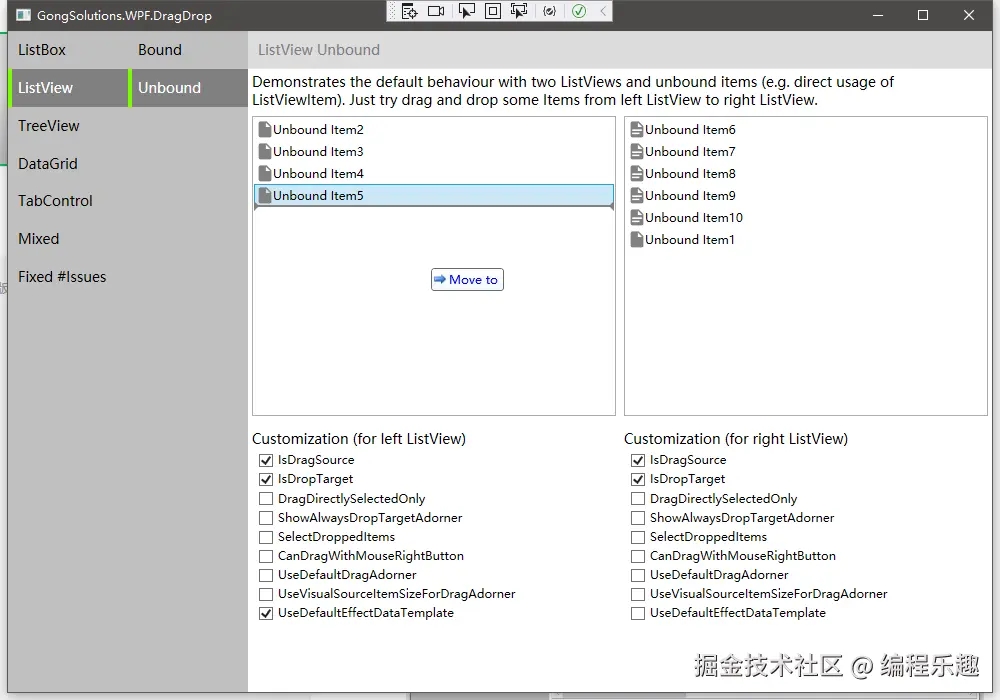Click the green checkmark Hot Reload icon

pos(579,11)
